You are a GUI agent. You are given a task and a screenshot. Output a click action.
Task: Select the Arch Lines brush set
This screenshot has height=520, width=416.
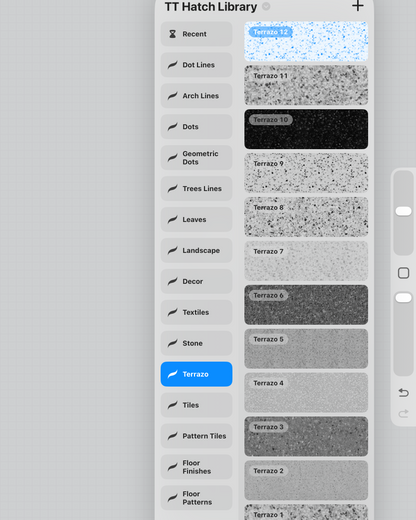tap(196, 96)
